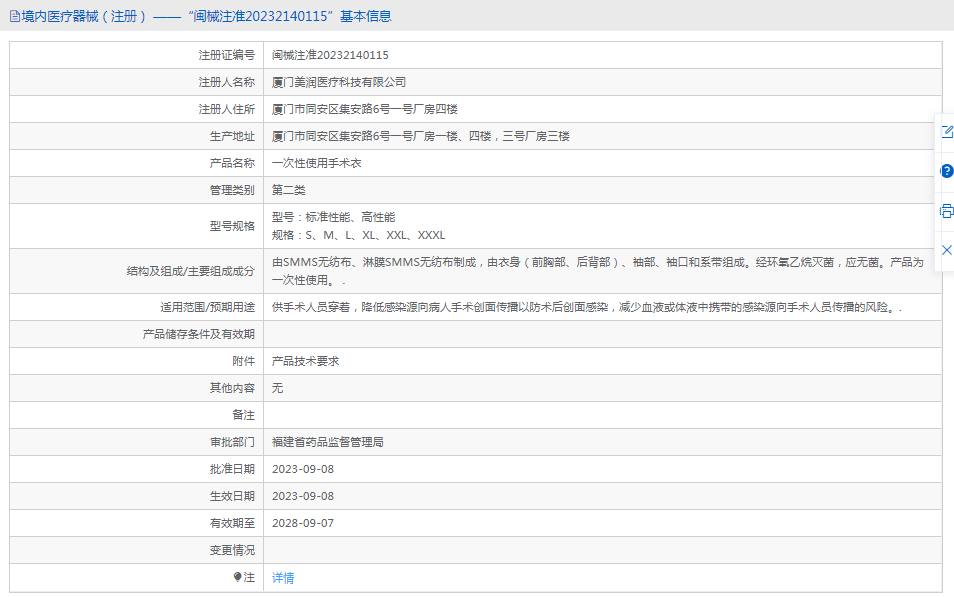
Task: Click attachment value 产品技术要求
Action: click(305, 361)
